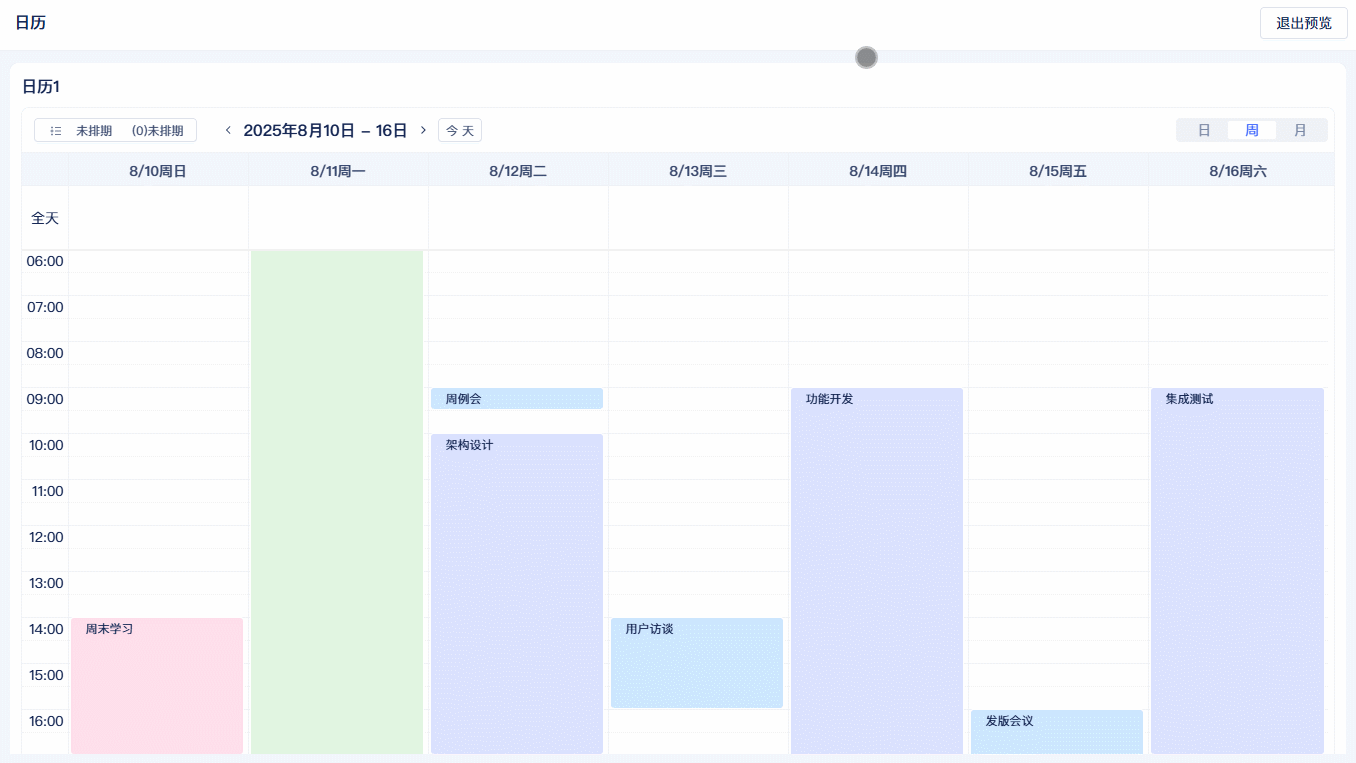Screen dimensions: 1356x763
Task: Click the 2025年8月10日 – 16日 date range
Action: (x=325, y=130)
